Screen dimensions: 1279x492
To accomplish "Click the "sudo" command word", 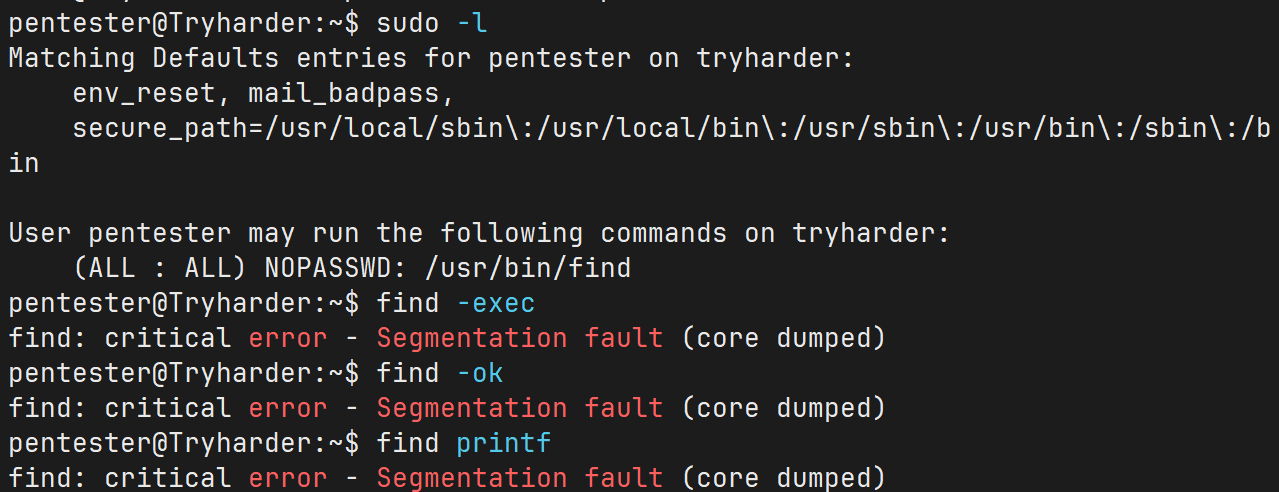I will coord(408,23).
